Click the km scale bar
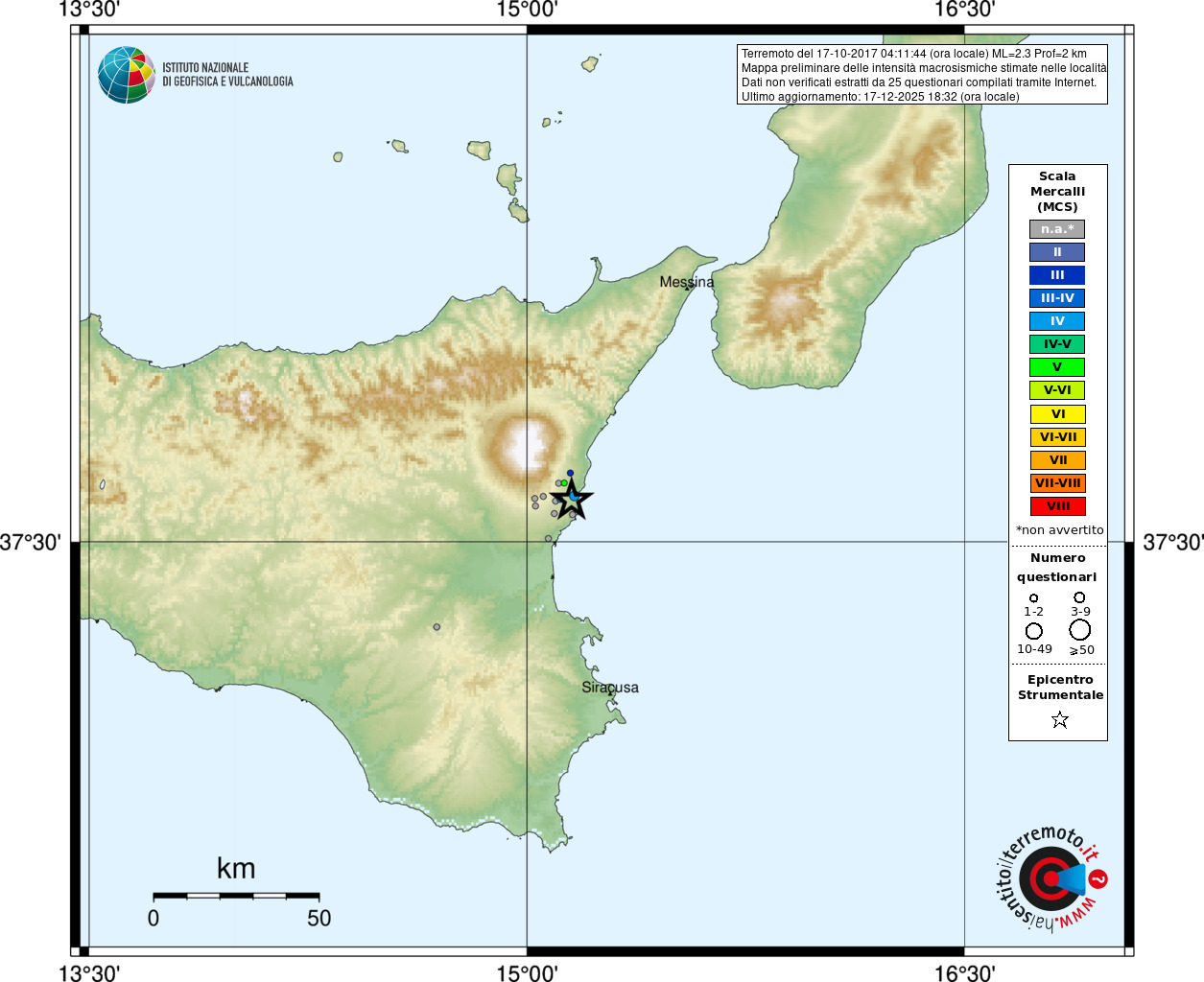Viewport: 1204px width, 982px height. [236, 896]
